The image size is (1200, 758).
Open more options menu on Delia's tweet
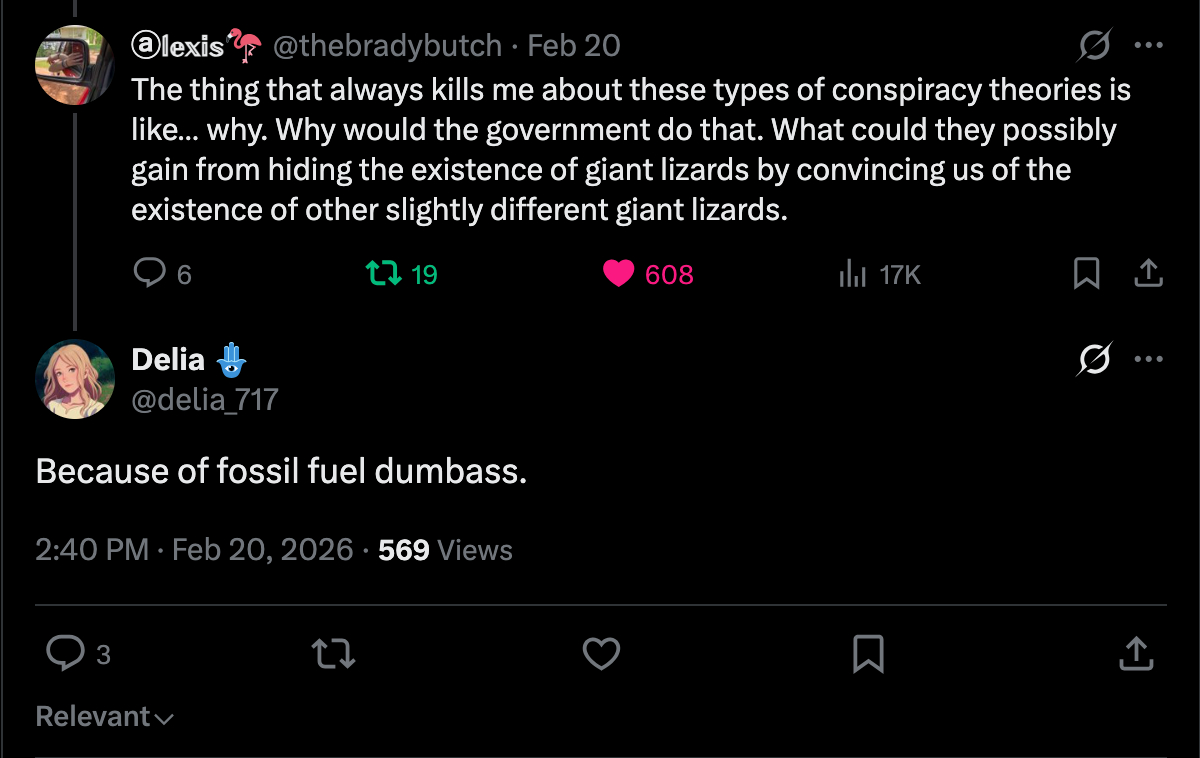pyautogui.click(x=1149, y=359)
